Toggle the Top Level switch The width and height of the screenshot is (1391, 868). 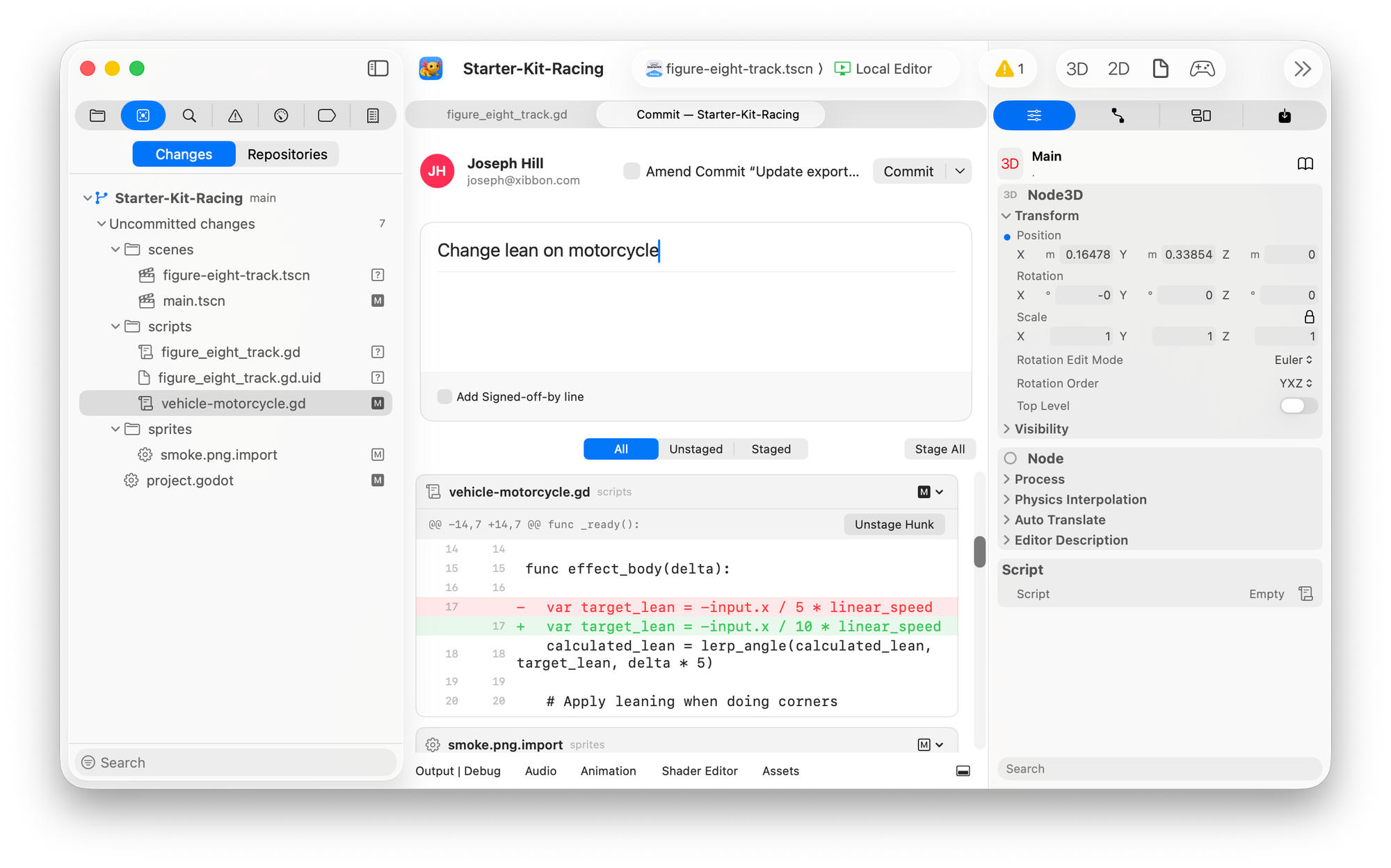pos(1298,405)
